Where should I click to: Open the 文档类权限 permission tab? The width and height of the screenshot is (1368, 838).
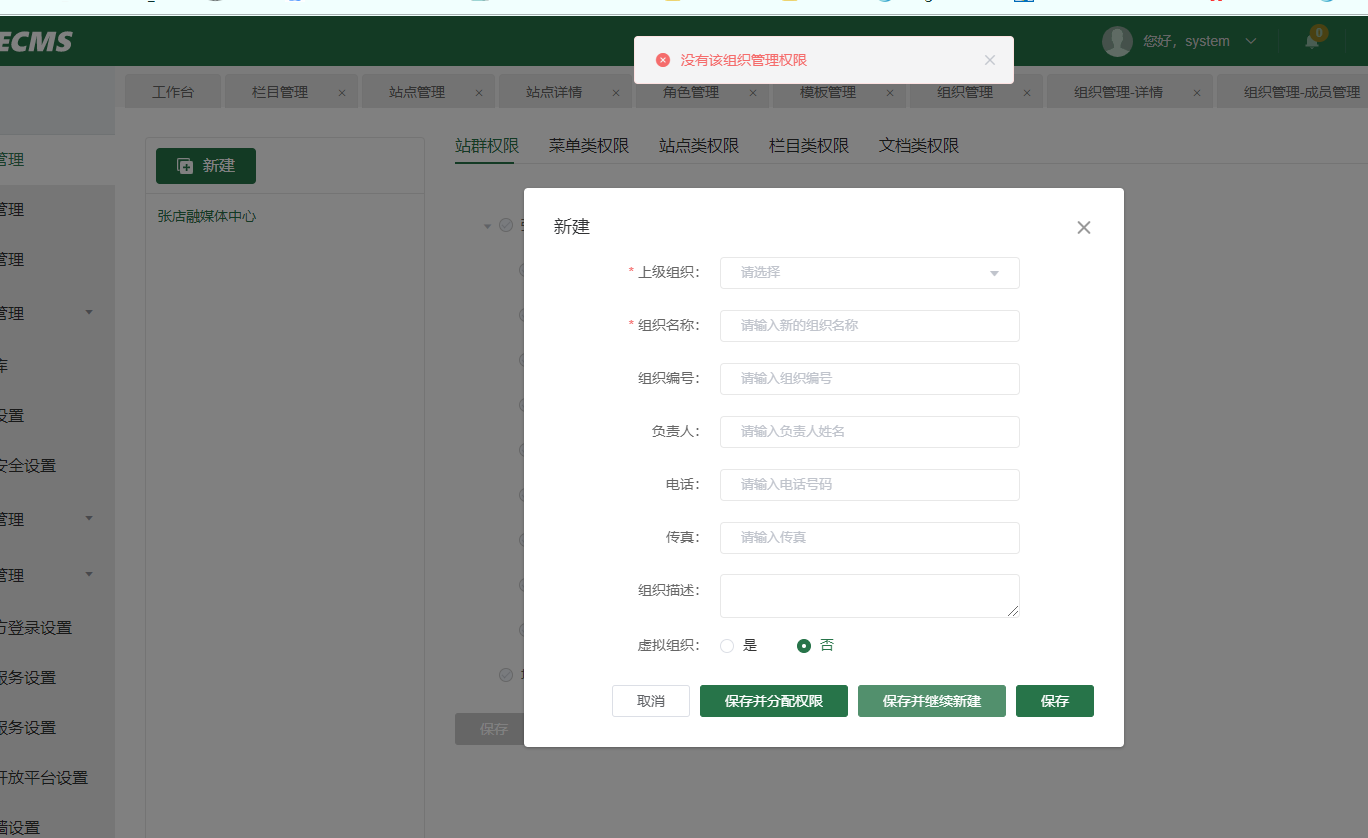[919, 146]
